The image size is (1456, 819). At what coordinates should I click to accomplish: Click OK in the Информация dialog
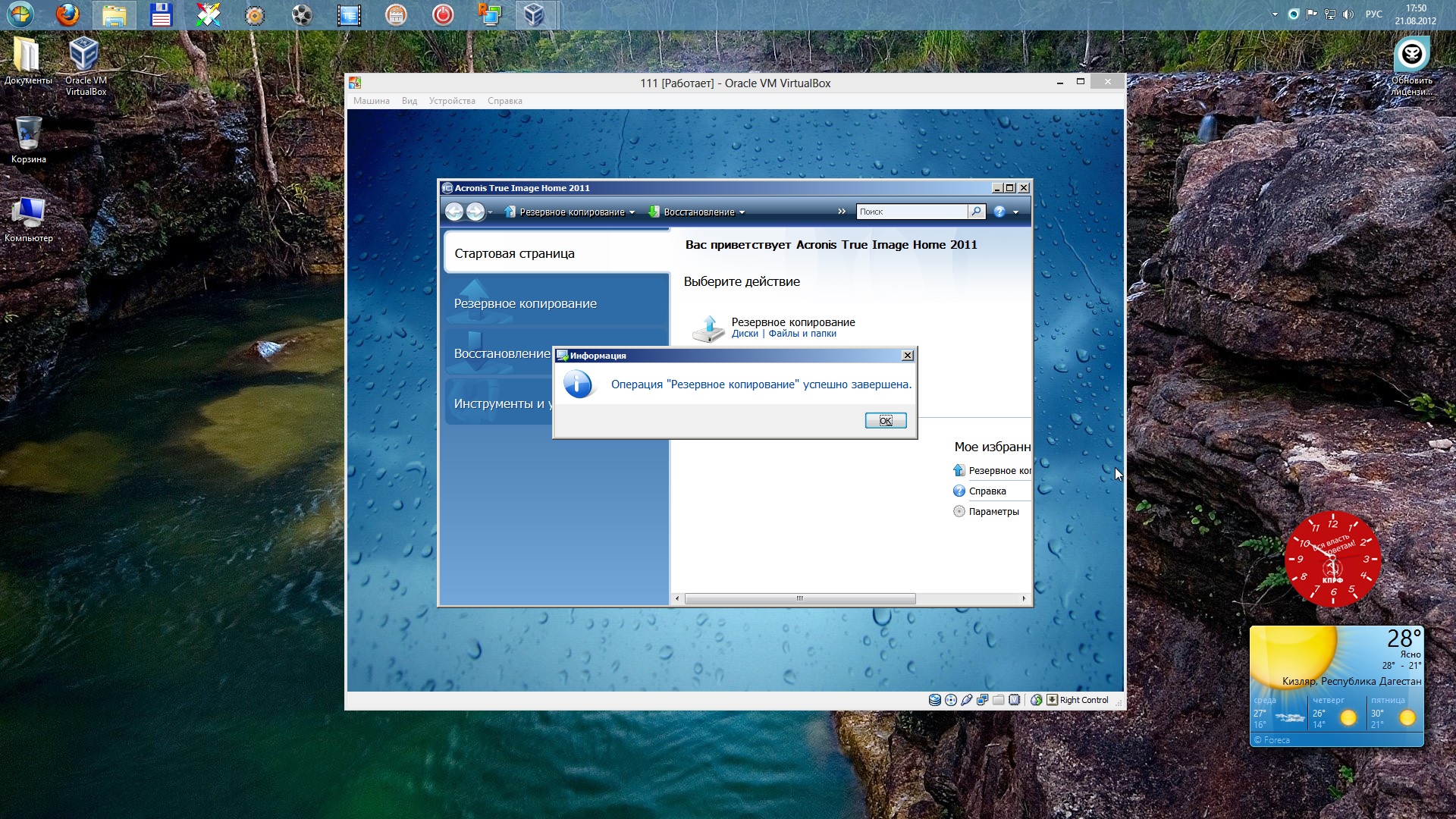click(x=886, y=420)
